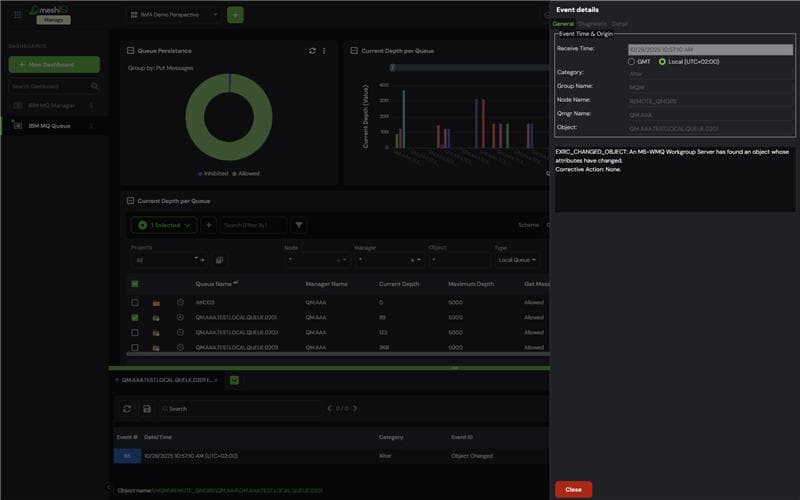Image resolution: width=800 pixels, height=500 pixels.
Task: Click the save icon in events toolbar
Action: (x=147, y=408)
